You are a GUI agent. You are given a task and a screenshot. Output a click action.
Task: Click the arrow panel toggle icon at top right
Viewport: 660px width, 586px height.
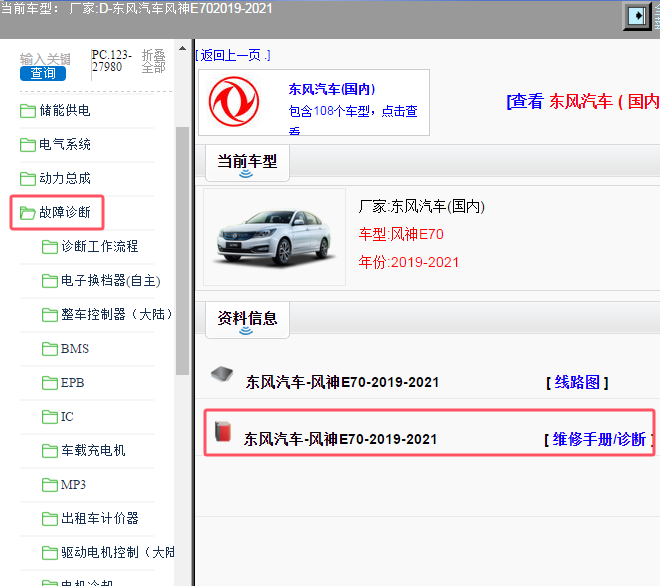pyautogui.click(x=637, y=16)
